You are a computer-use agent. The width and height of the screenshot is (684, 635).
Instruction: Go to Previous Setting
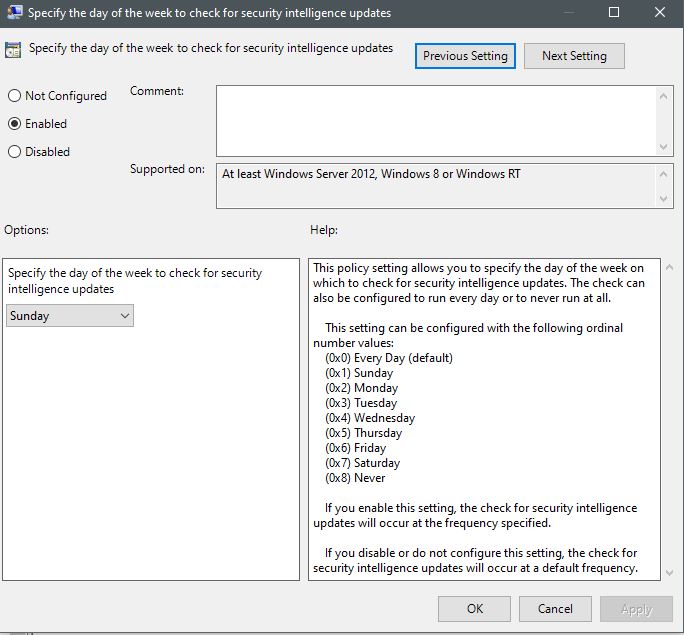tap(465, 56)
